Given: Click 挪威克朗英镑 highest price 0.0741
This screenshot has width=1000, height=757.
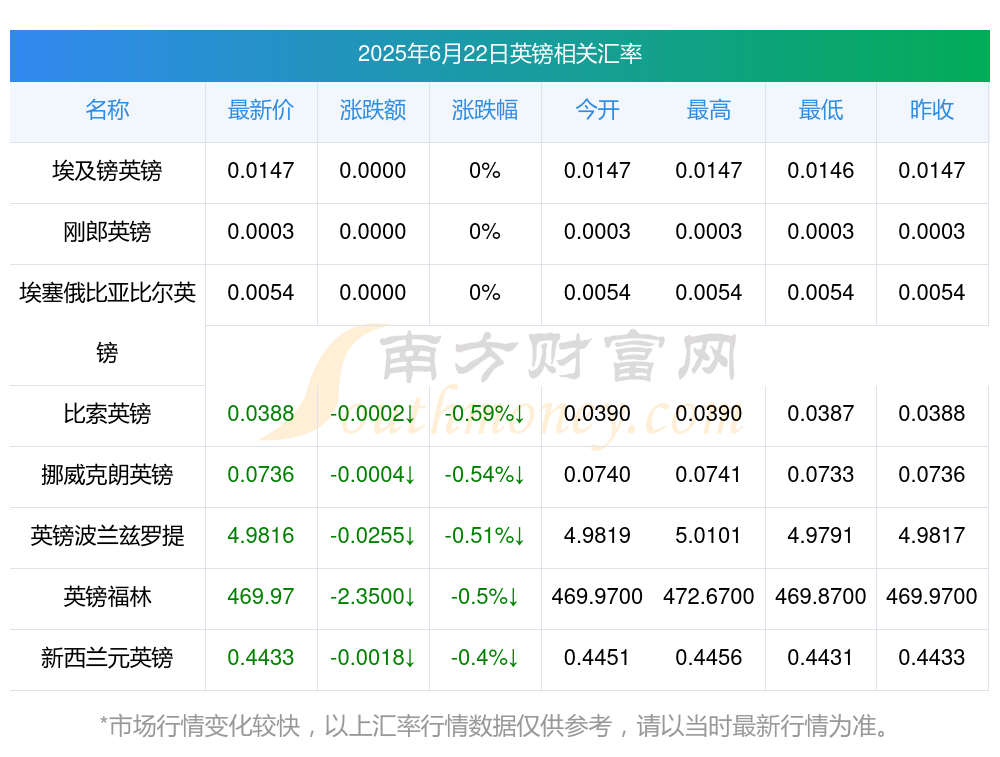Looking at the screenshot, I should [x=709, y=475].
